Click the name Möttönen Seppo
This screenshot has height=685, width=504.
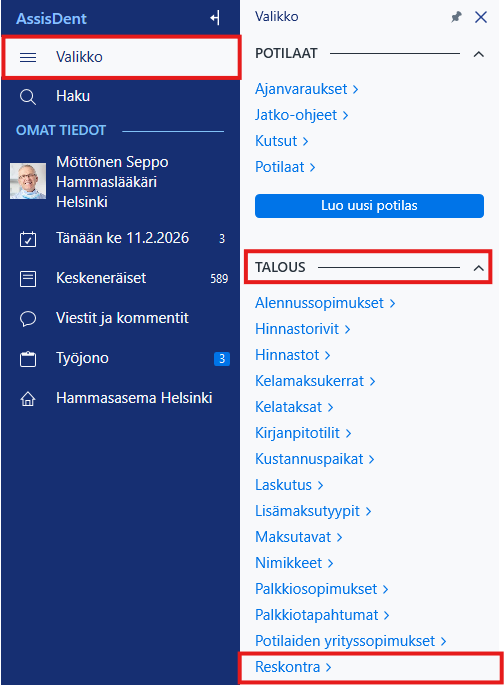[112, 162]
